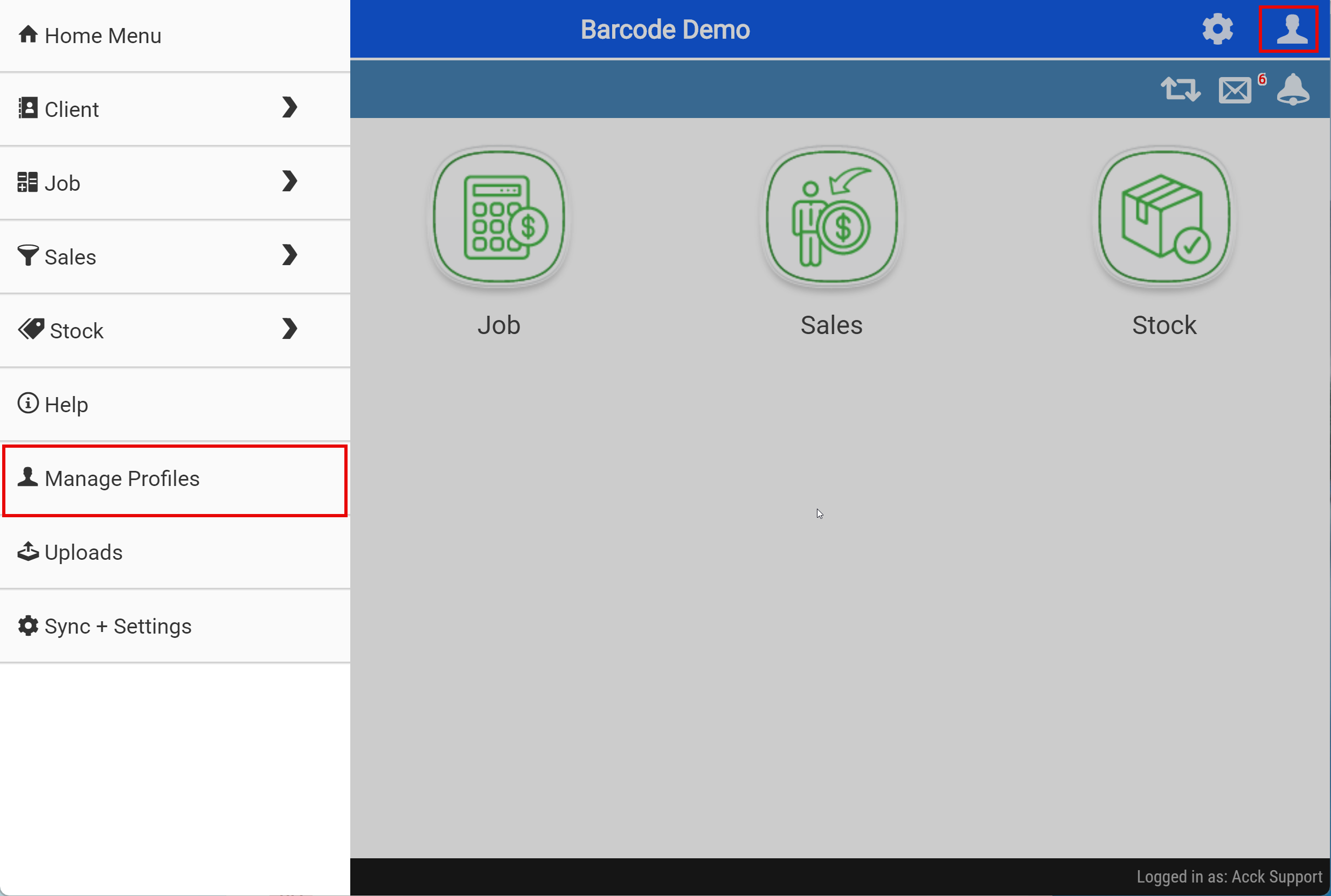This screenshot has height=896, width=1331.
Task: Click the Stock label under box tile
Action: (1164, 325)
